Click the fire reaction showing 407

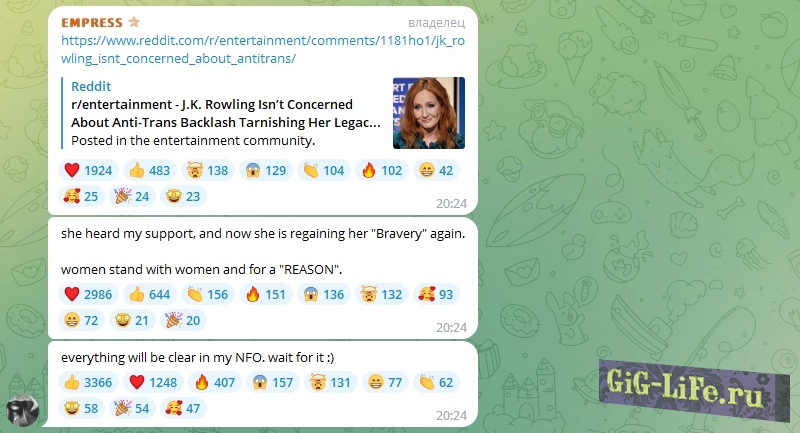tap(215, 383)
